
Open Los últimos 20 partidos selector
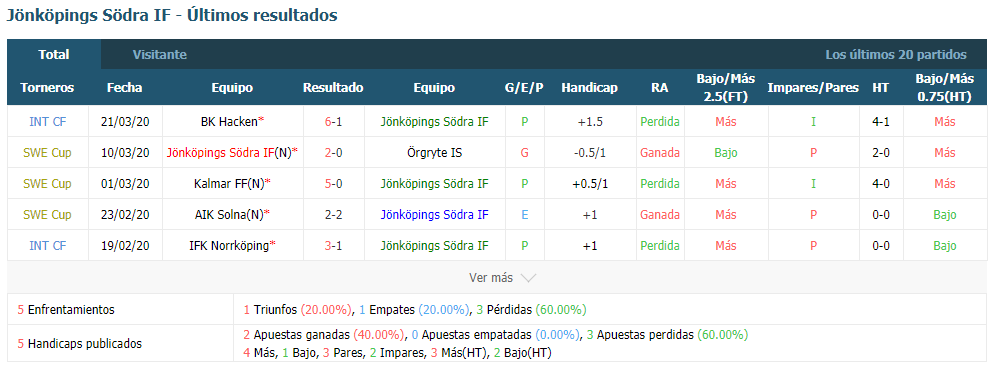pos(896,55)
